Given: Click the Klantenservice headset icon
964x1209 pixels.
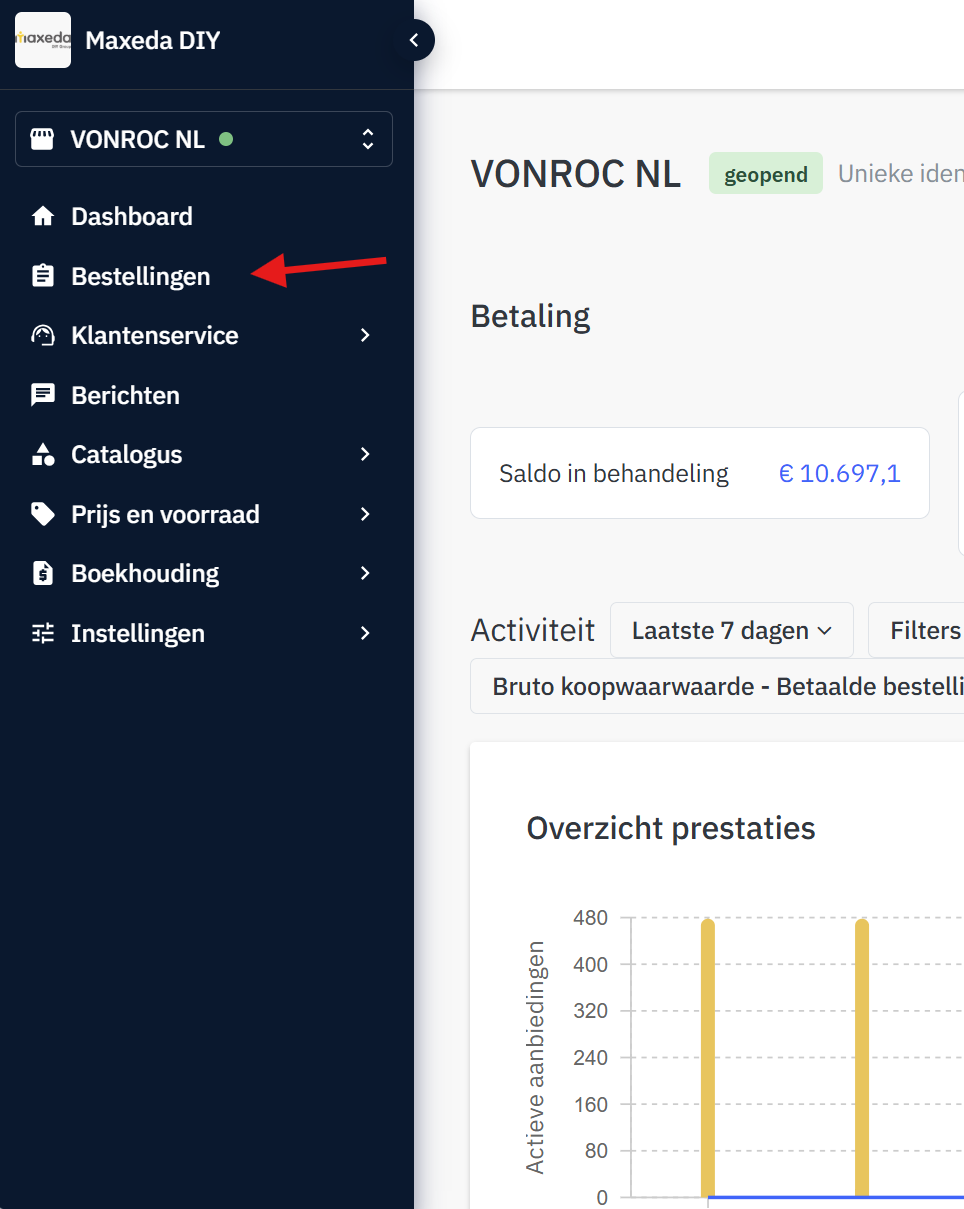Looking at the screenshot, I should pyautogui.click(x=42, y=335).
